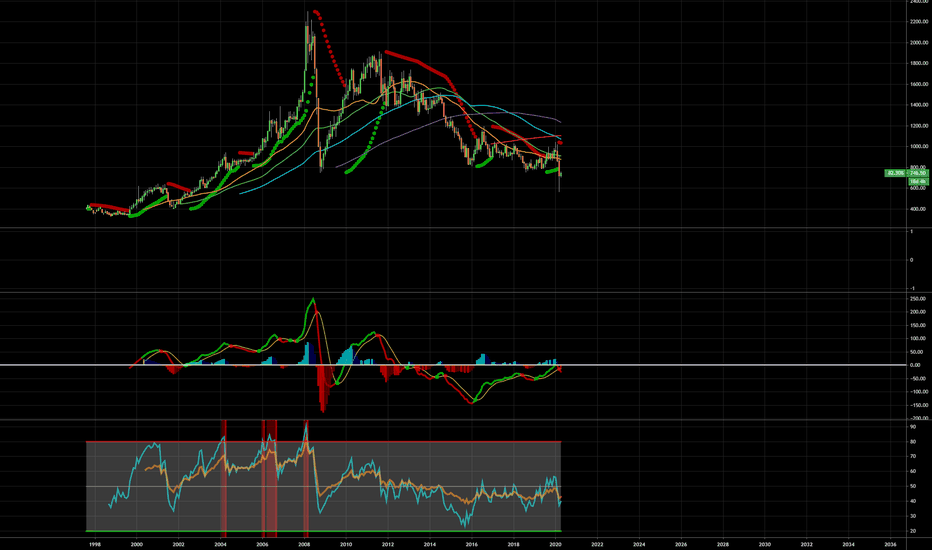
Task: Click the 60 label on RSI scale
Action: [x=913, y=472]
